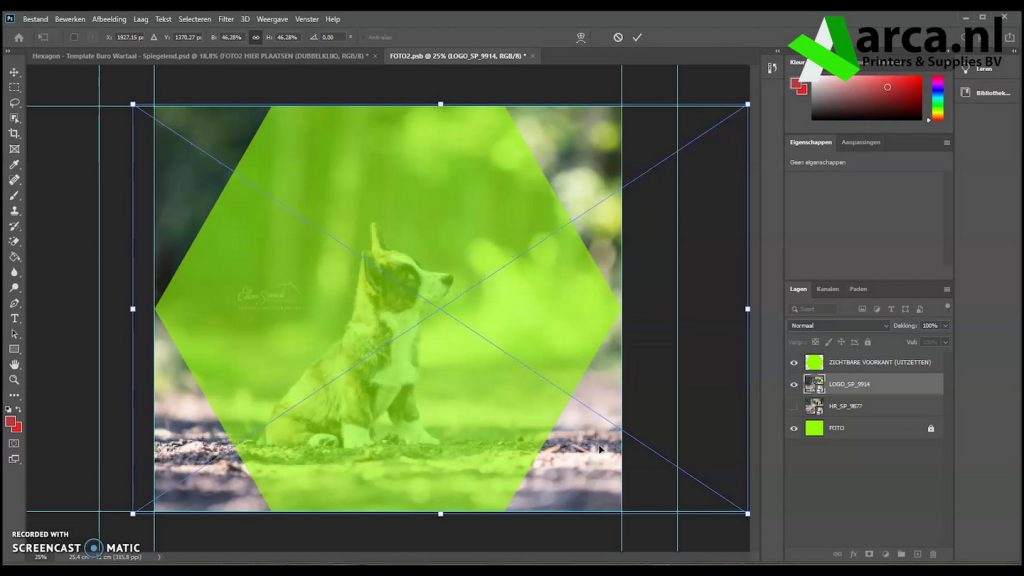The width and height of the screenshot is (1024, 576).
Task: Select the Move tool
Action: tap(14, 72)
